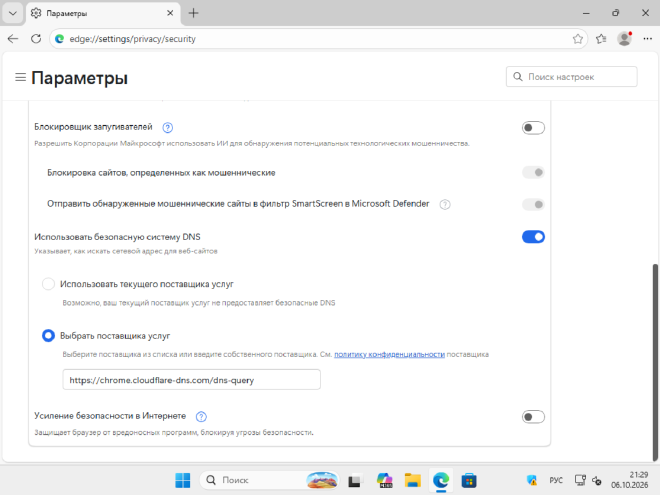Click the back navigation arrow
660x495 pixels.
pyautogui.click(x=13, y=39)
